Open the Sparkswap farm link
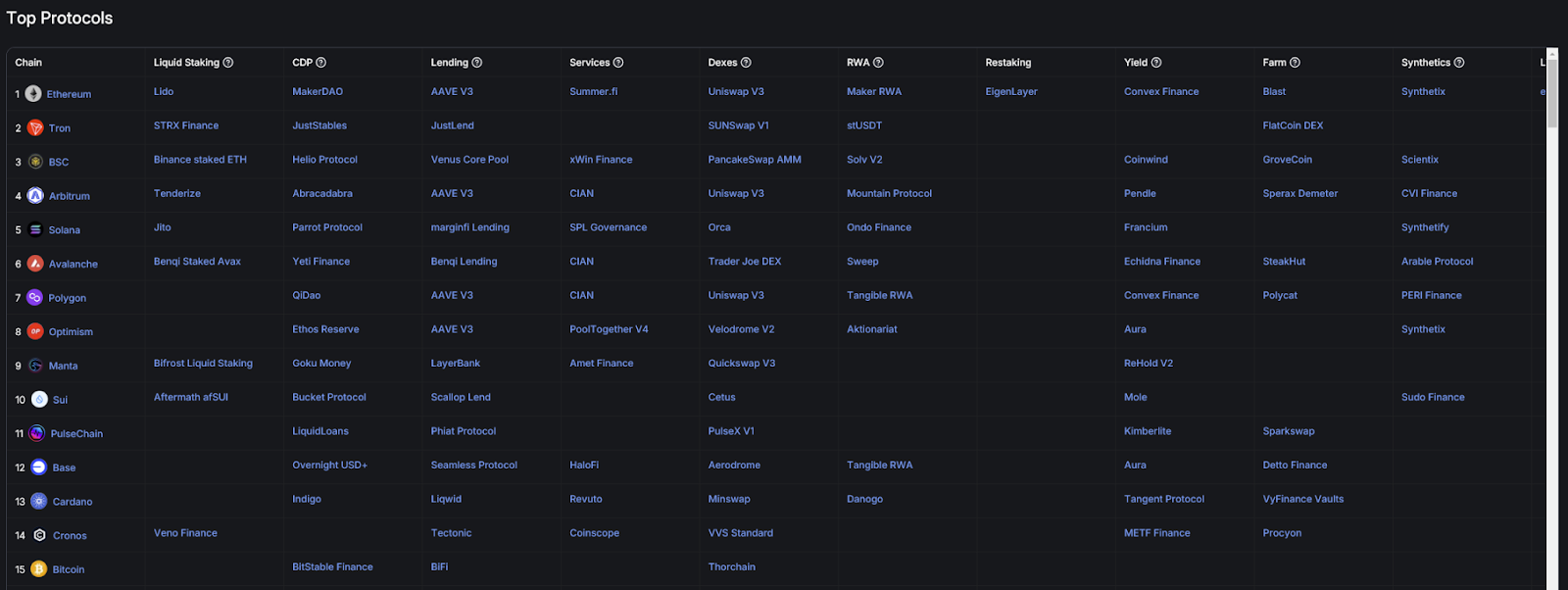1568x590 pixels. (x=1289, y=431)
